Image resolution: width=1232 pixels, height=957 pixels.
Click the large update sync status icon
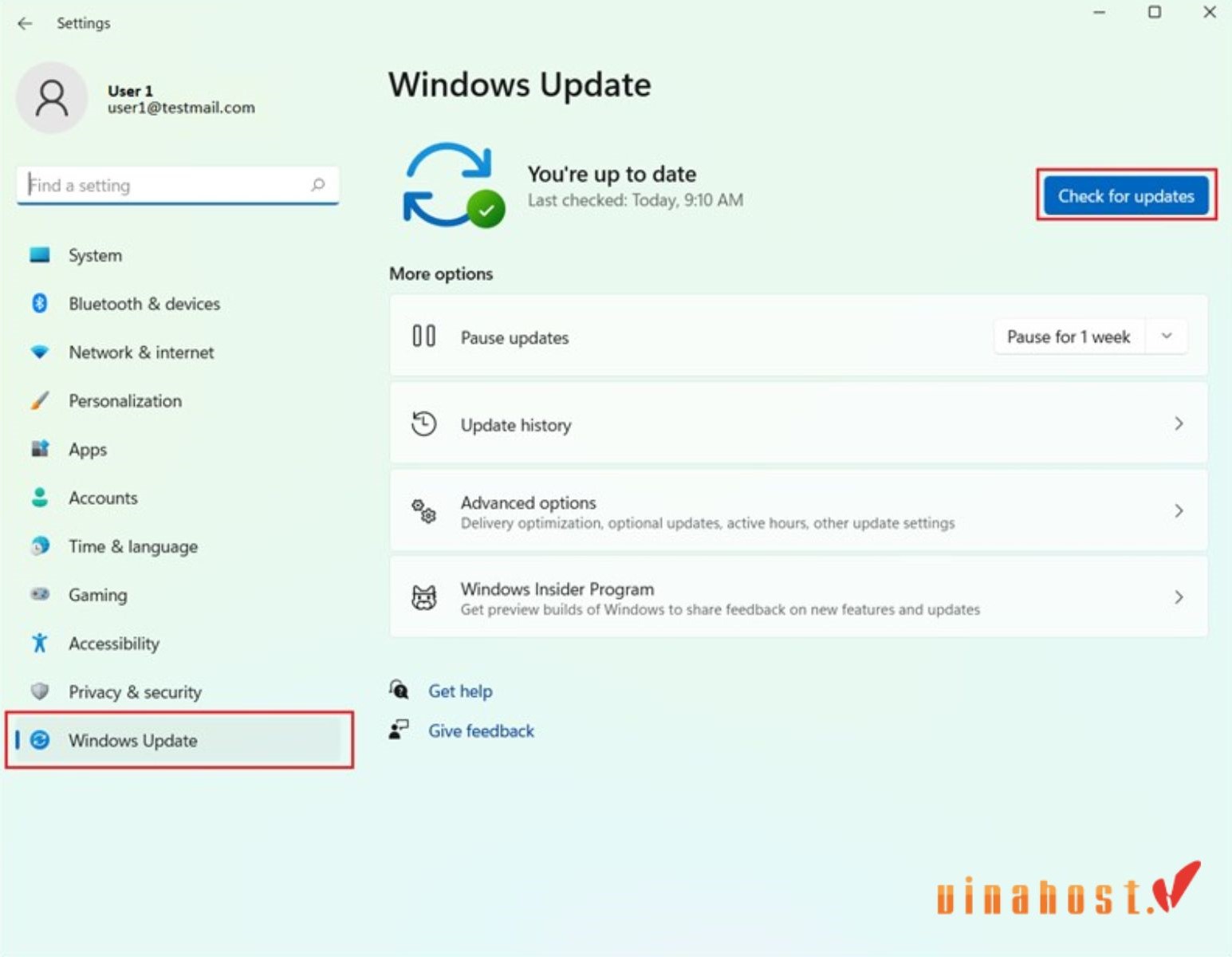click(x=453, y=185)
